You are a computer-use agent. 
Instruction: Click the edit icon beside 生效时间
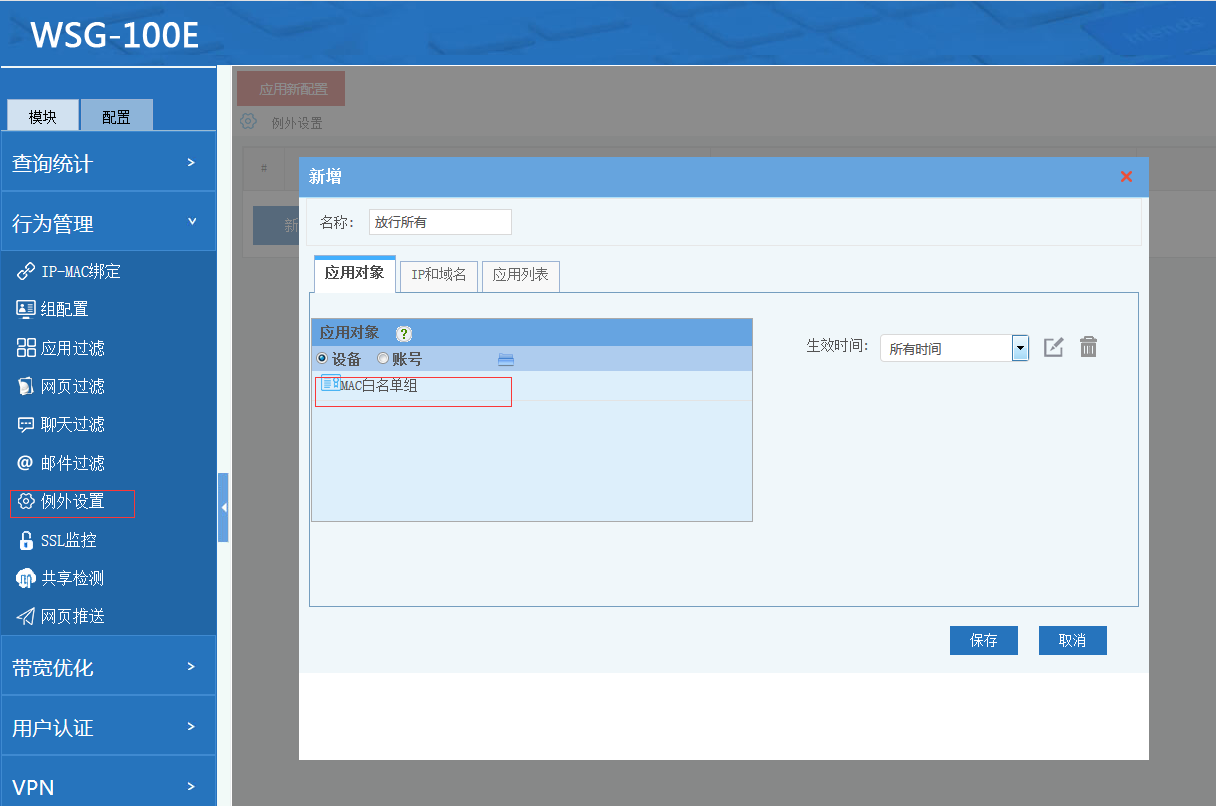pos(1054,347)
